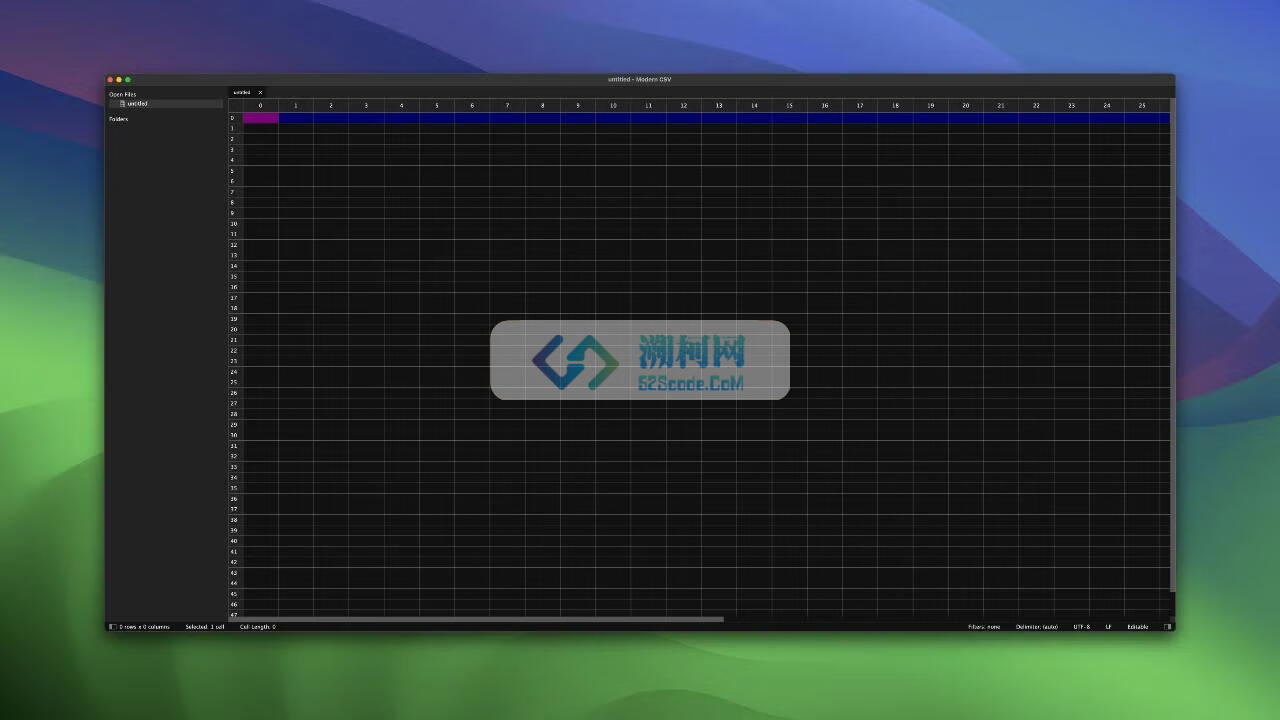Select column header 5

click(437, 105)
